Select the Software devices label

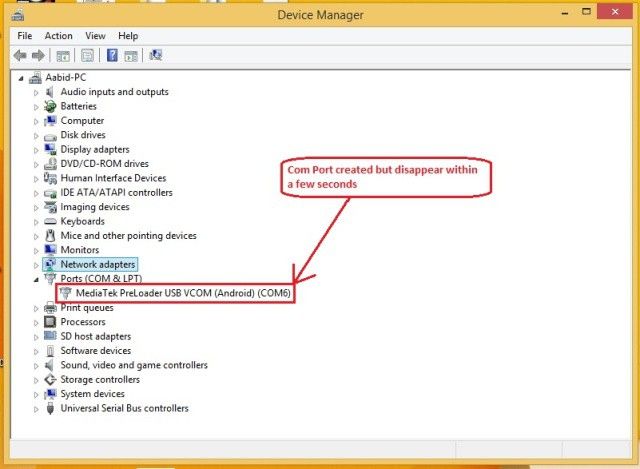pos(96,351)
